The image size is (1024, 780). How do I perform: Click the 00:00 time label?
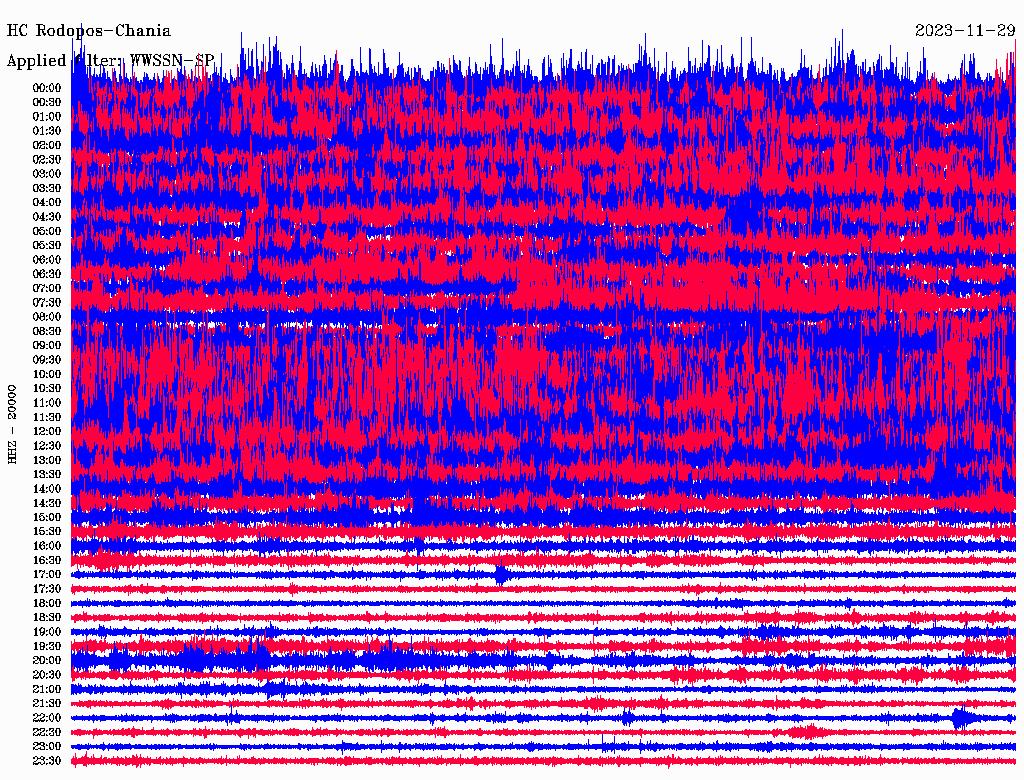point(47,88)
